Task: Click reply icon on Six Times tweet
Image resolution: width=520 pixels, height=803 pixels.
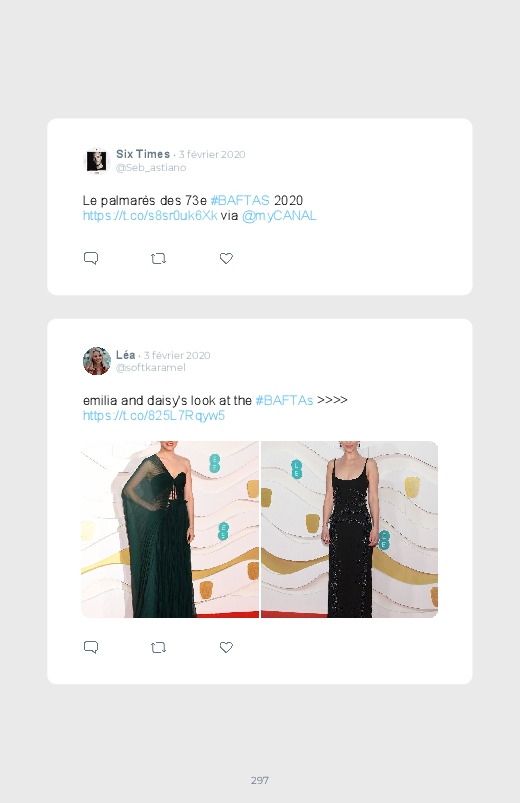Action: tap(91, 258)
